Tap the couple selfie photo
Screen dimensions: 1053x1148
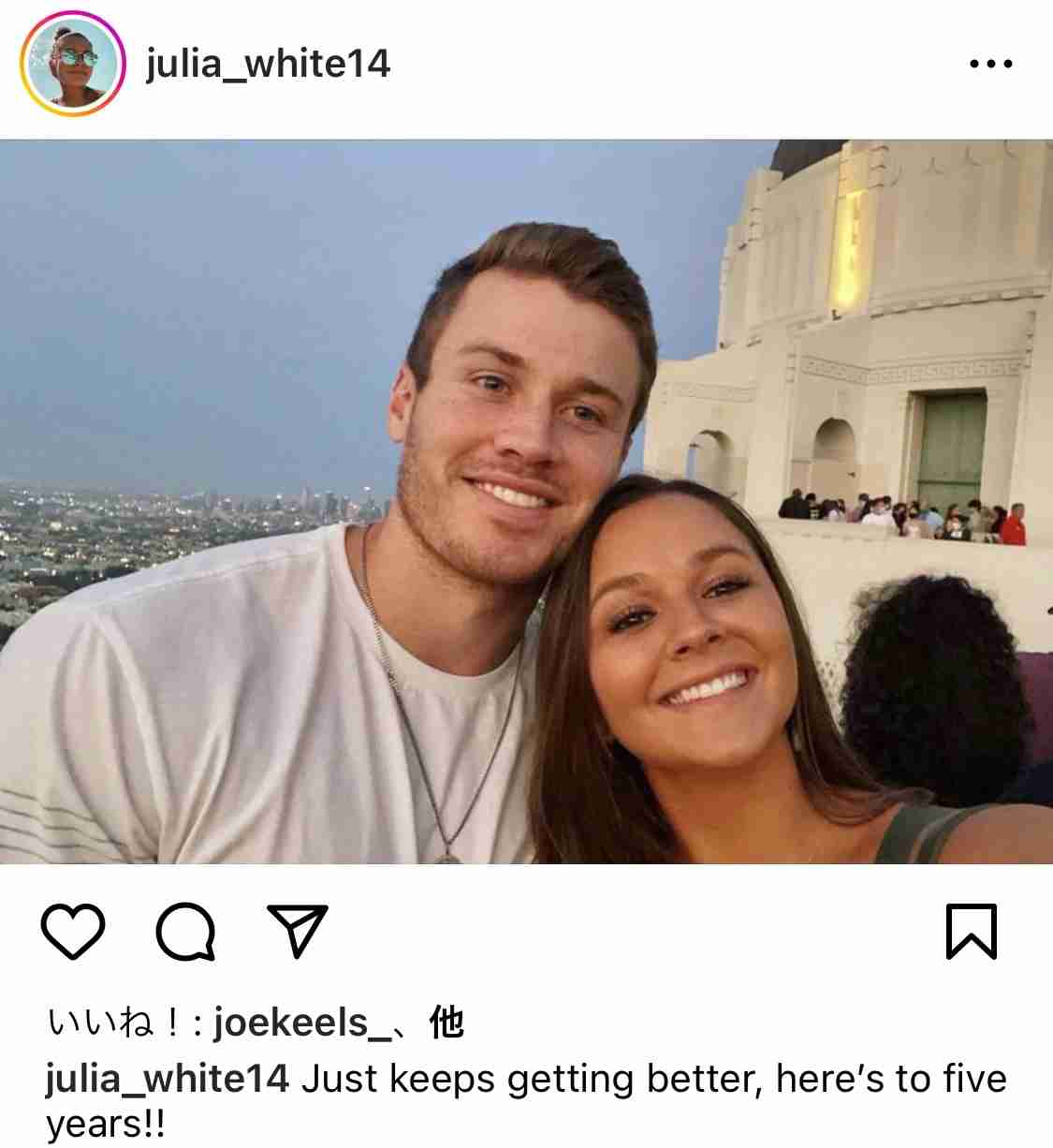tap(526, 502)
